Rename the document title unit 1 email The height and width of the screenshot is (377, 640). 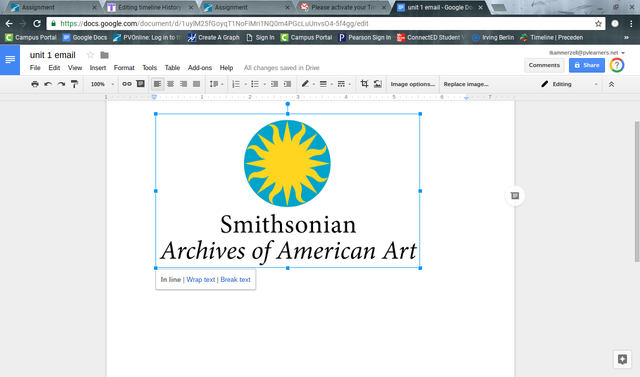[x=53, y=55]
